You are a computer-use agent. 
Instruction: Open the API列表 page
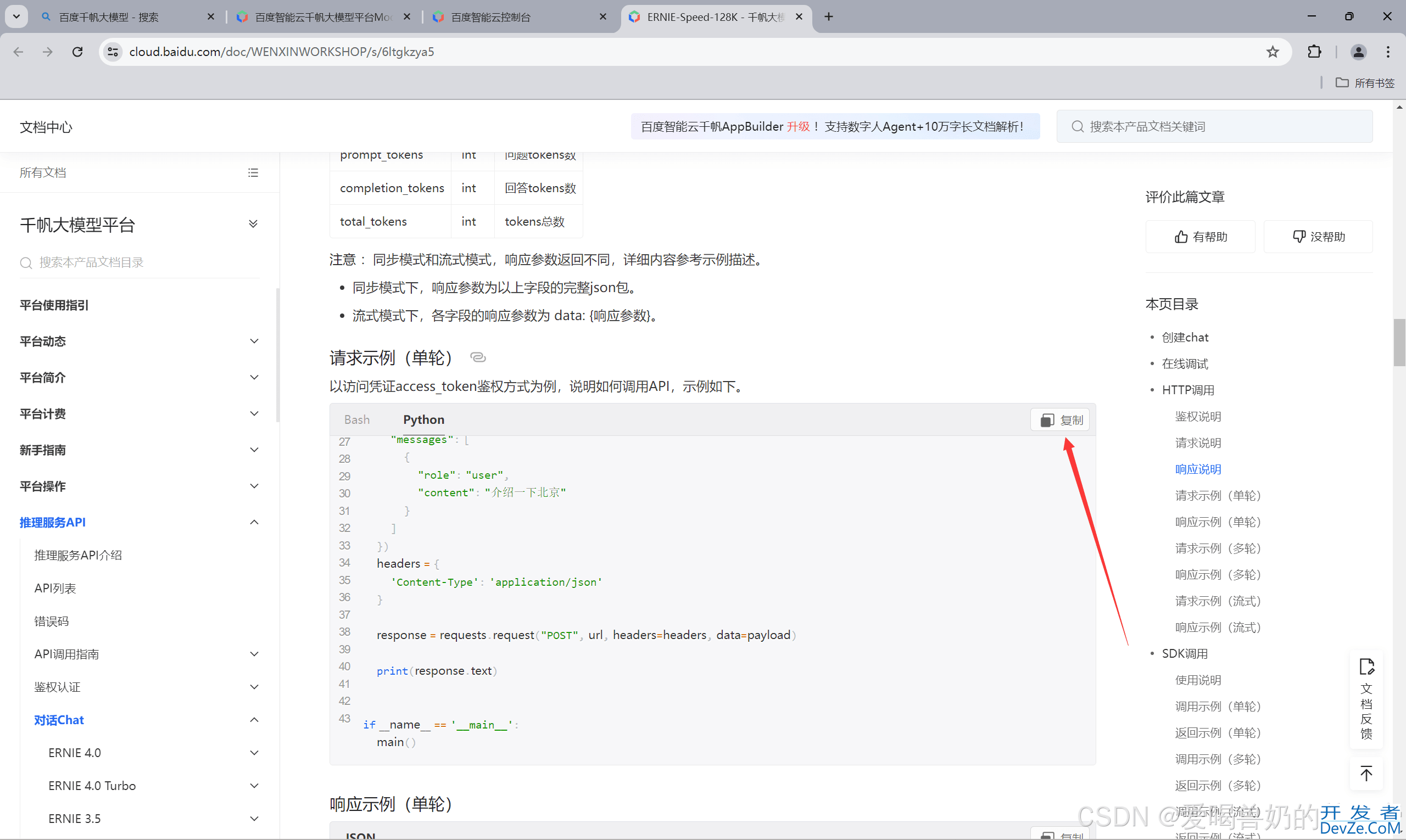click(x=55, y=589)
